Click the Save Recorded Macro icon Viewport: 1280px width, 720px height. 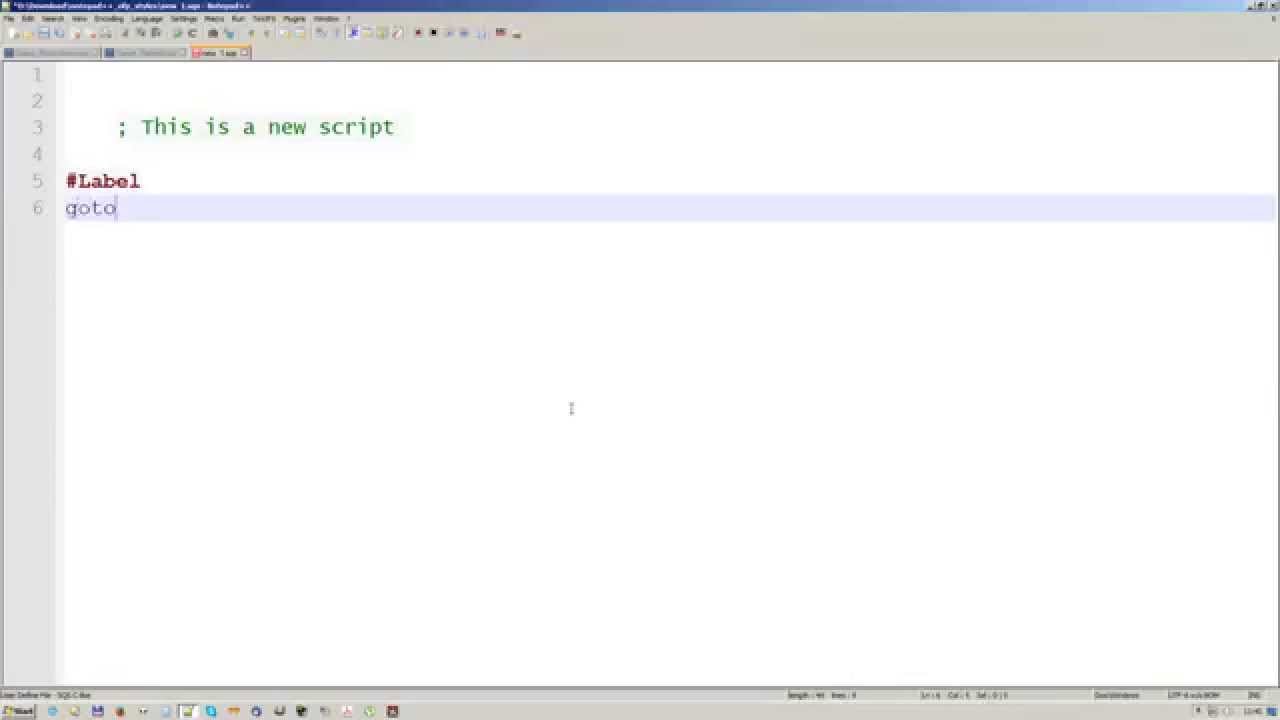pos(480,33)
